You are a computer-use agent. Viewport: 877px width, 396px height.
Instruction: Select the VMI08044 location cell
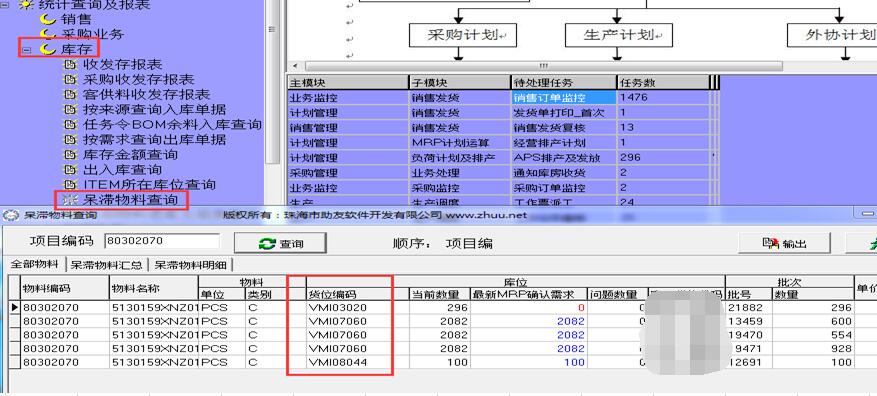357,362
